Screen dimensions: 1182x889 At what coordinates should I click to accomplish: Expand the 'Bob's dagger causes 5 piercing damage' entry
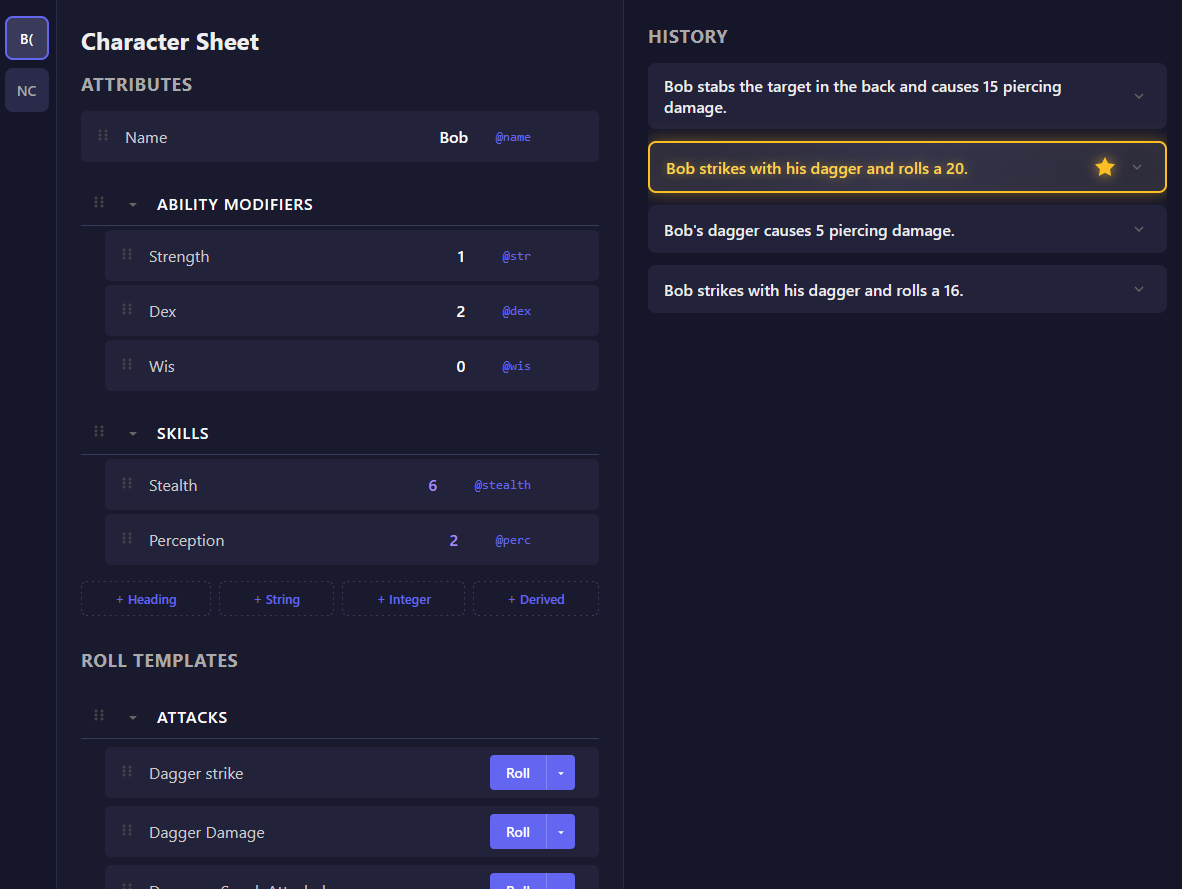tap(1138, 229)
